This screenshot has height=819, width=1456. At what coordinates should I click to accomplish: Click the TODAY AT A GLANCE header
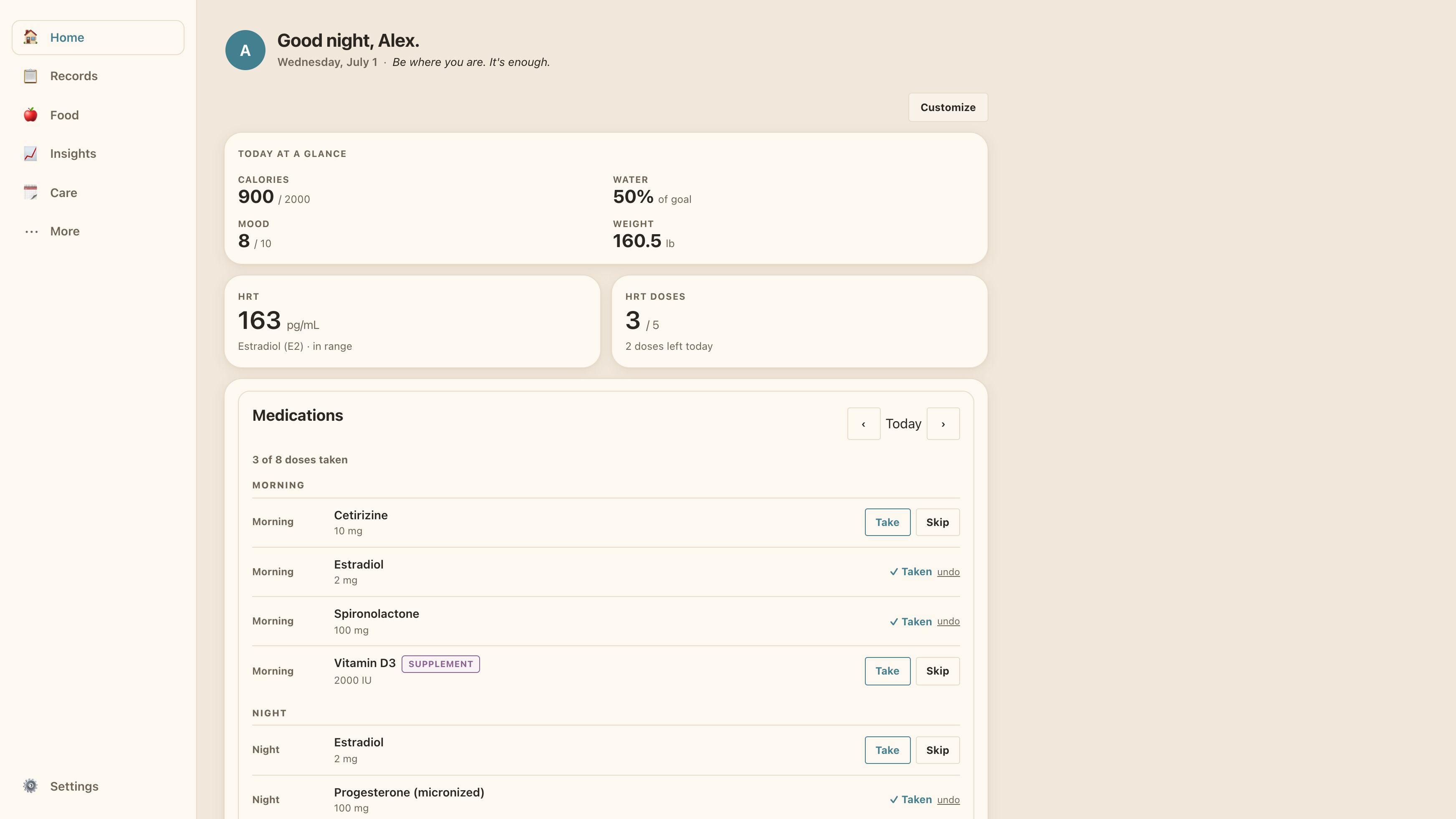pyautogui.click(x=292, y=154)
